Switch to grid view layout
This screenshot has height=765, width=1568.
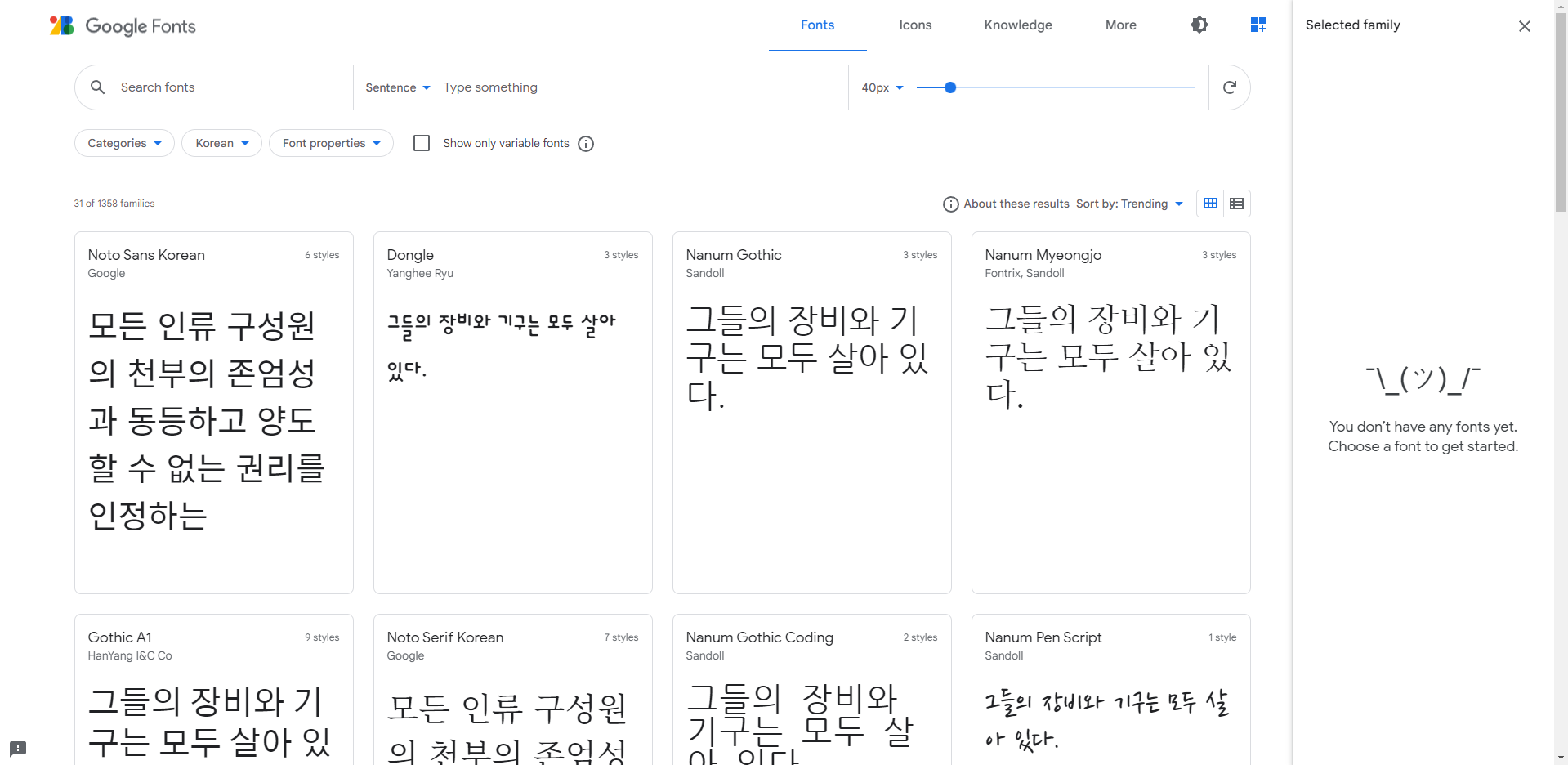(1210, 204)
